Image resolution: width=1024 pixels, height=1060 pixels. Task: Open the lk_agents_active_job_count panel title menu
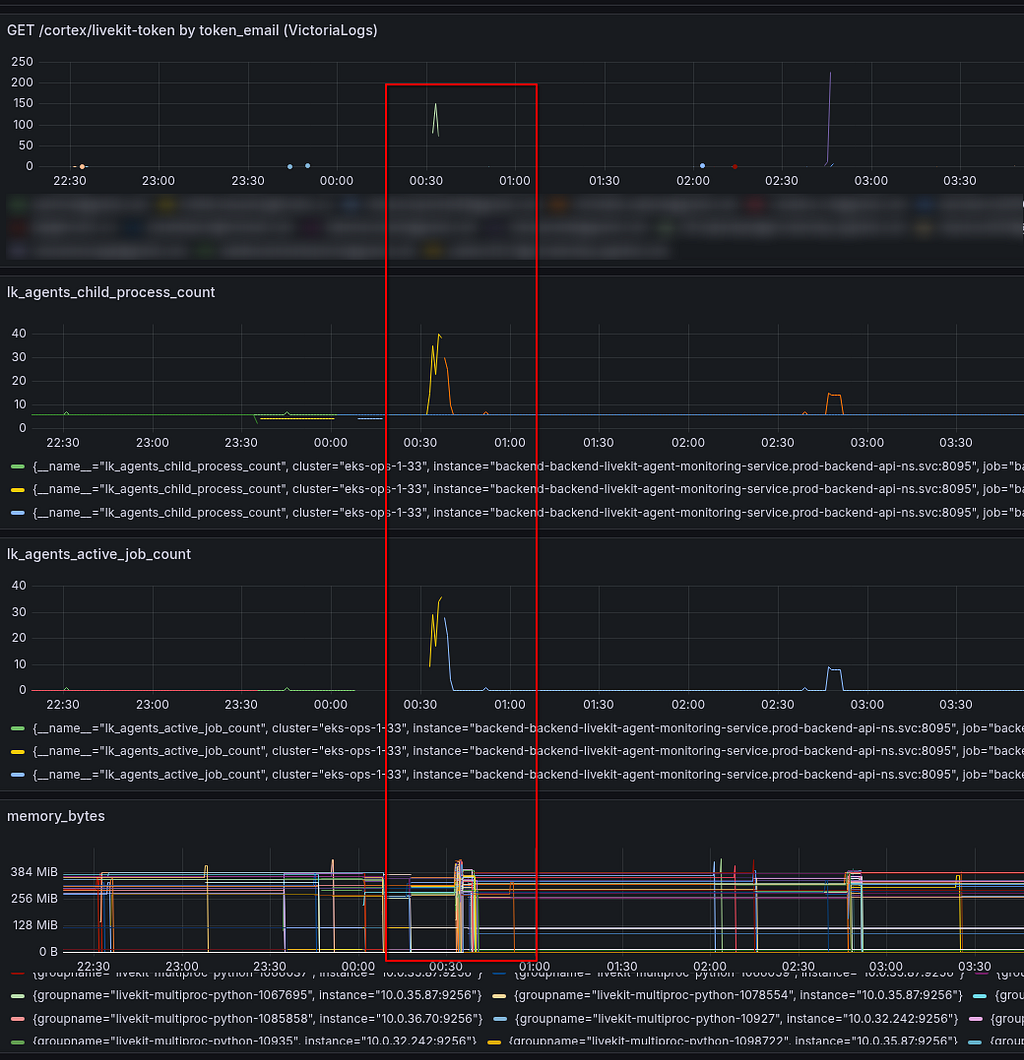(99, 554)
